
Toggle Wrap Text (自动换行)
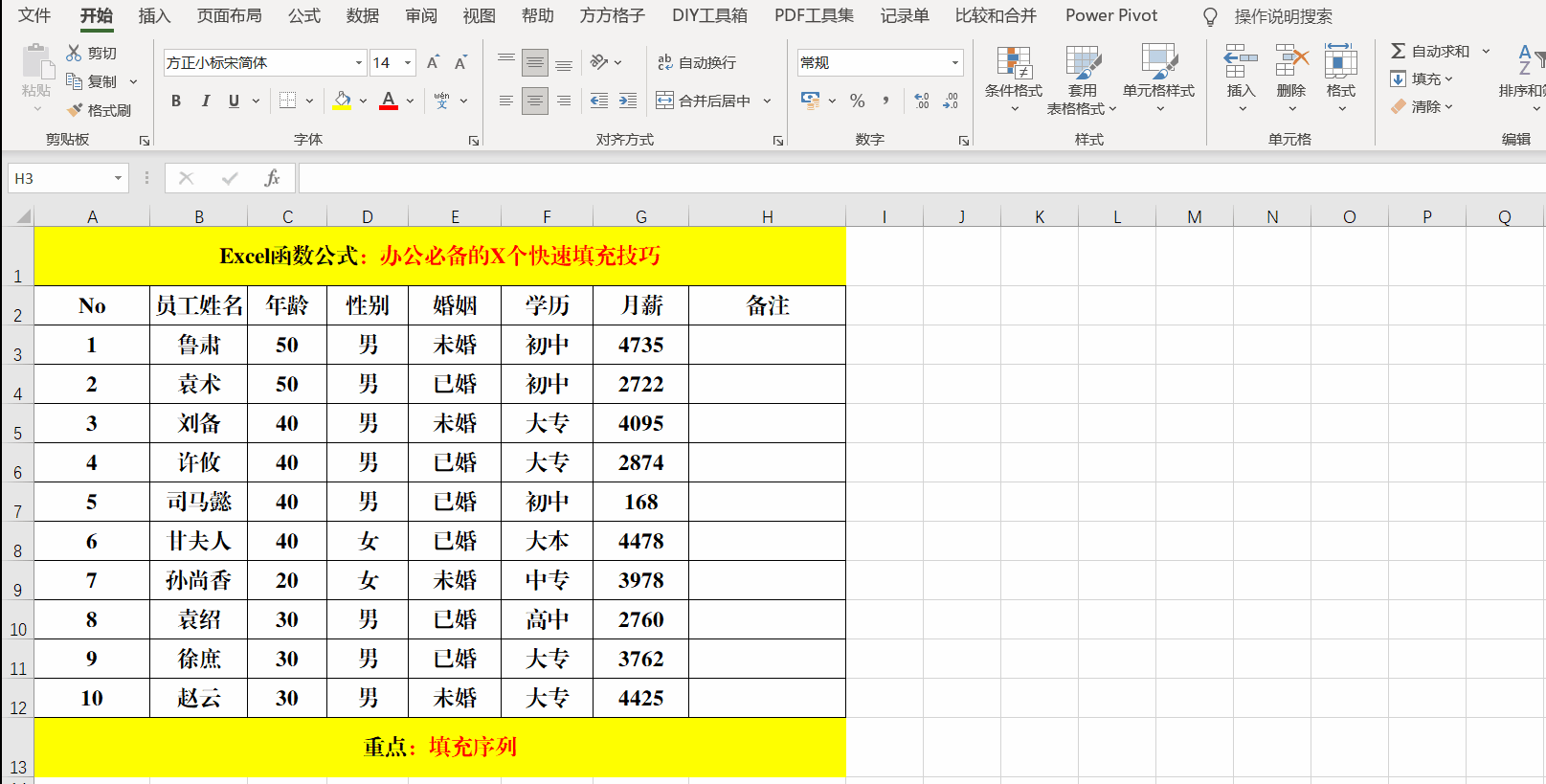click(x=697, y=62)
